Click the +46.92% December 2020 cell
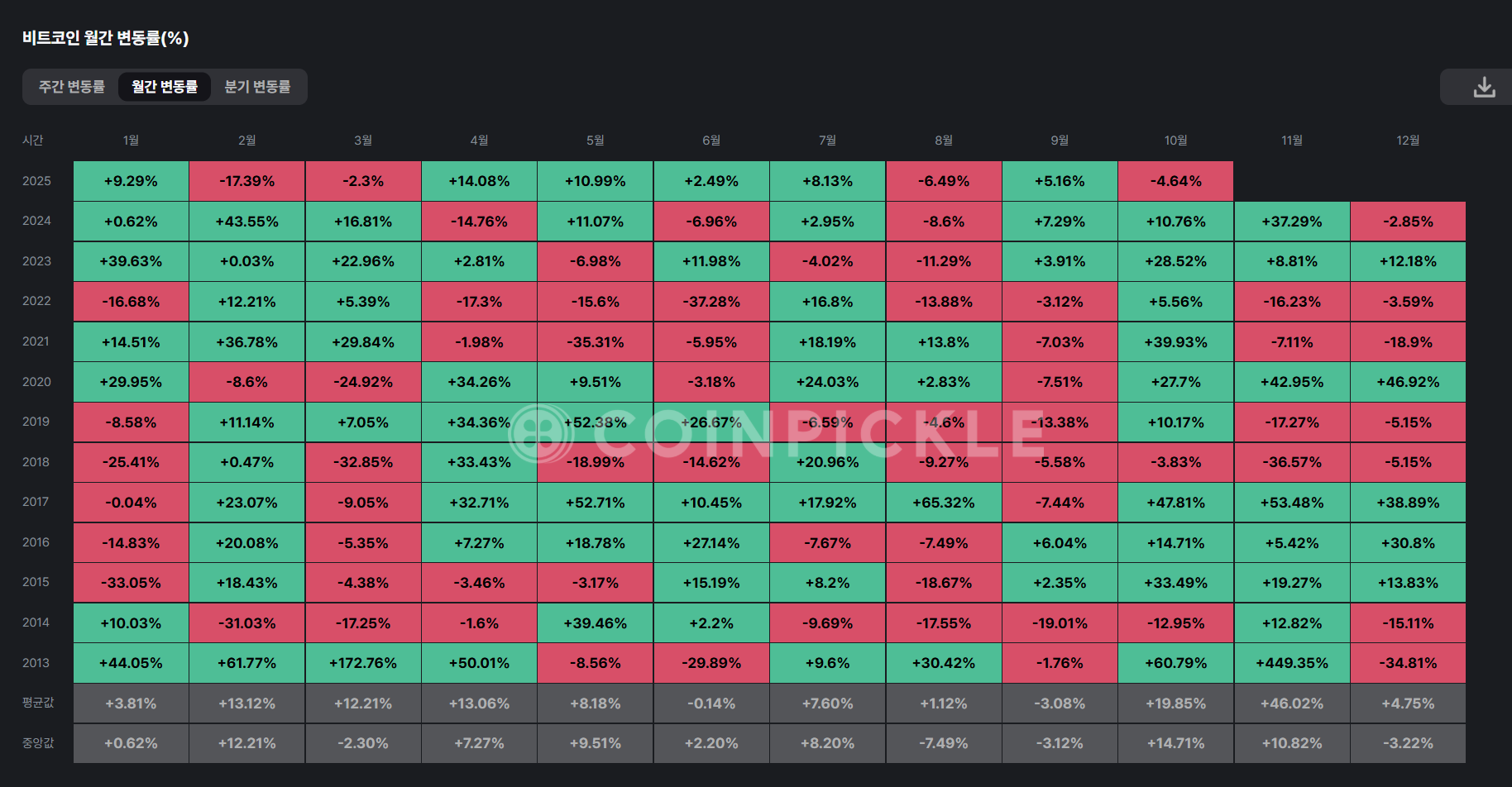Viewport: 1512px width, 787px height. pos(1408,382)
